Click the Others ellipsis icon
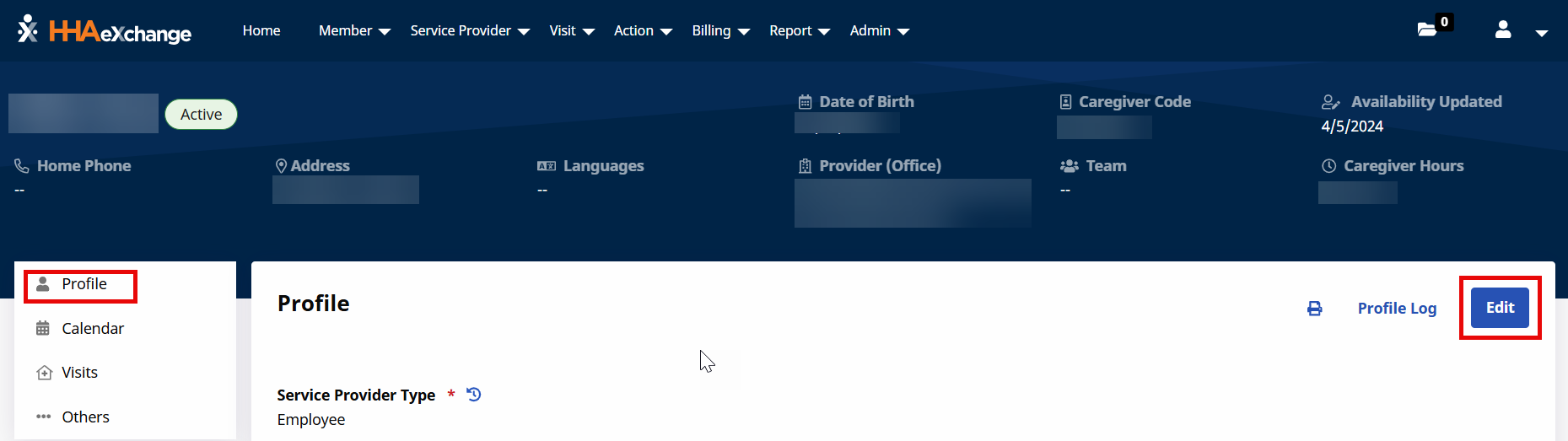 [43, 417]
